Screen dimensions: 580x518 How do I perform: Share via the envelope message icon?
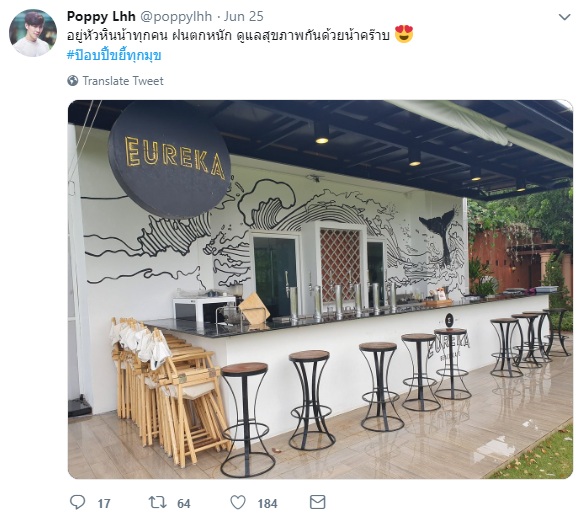[317, 502]
